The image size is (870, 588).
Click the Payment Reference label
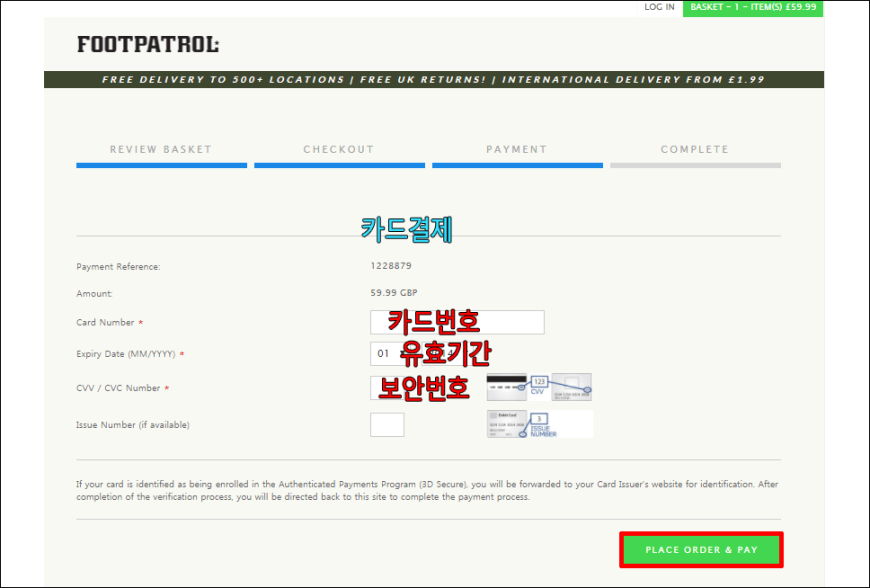click(x=118, y=266)
